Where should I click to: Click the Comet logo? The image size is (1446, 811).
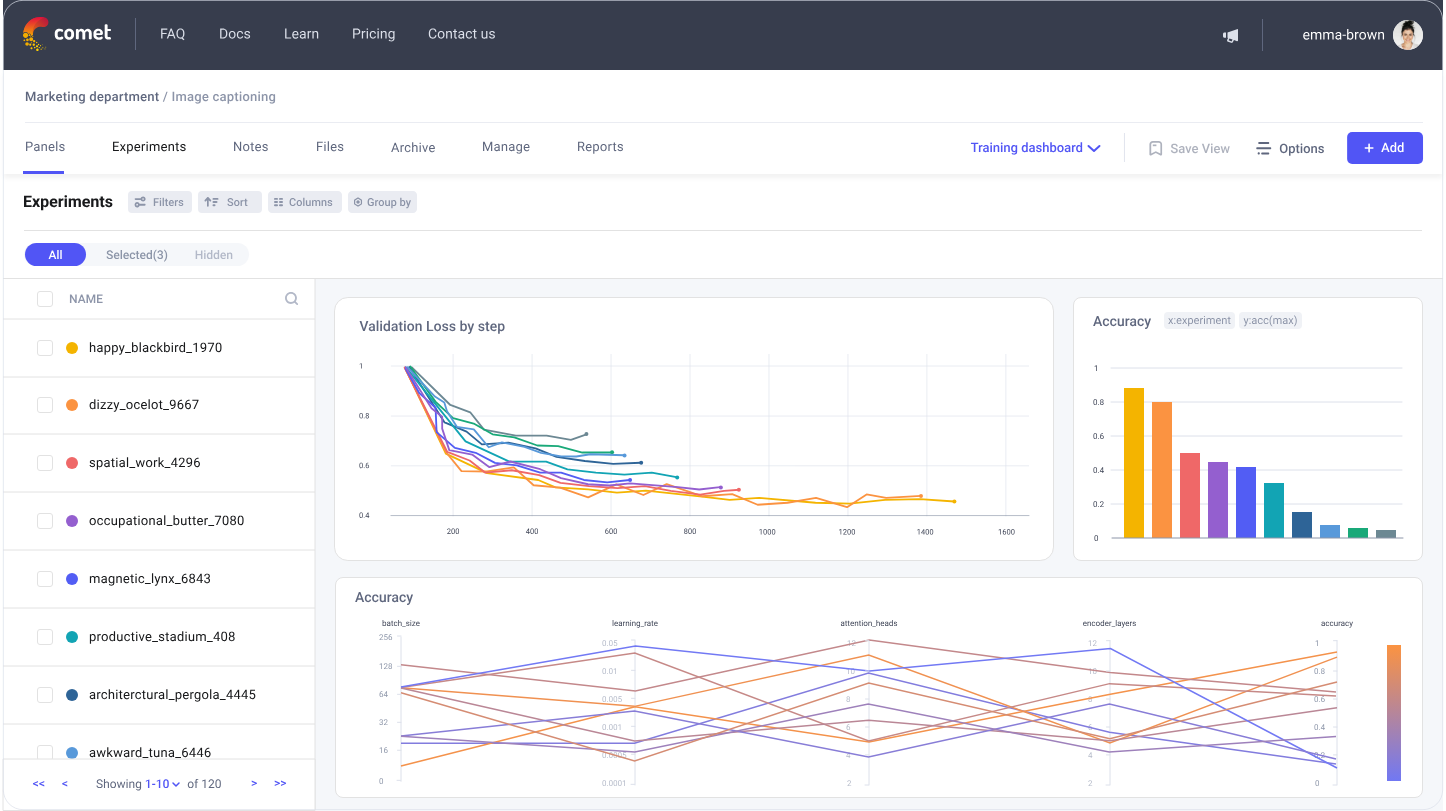(67, 34)
